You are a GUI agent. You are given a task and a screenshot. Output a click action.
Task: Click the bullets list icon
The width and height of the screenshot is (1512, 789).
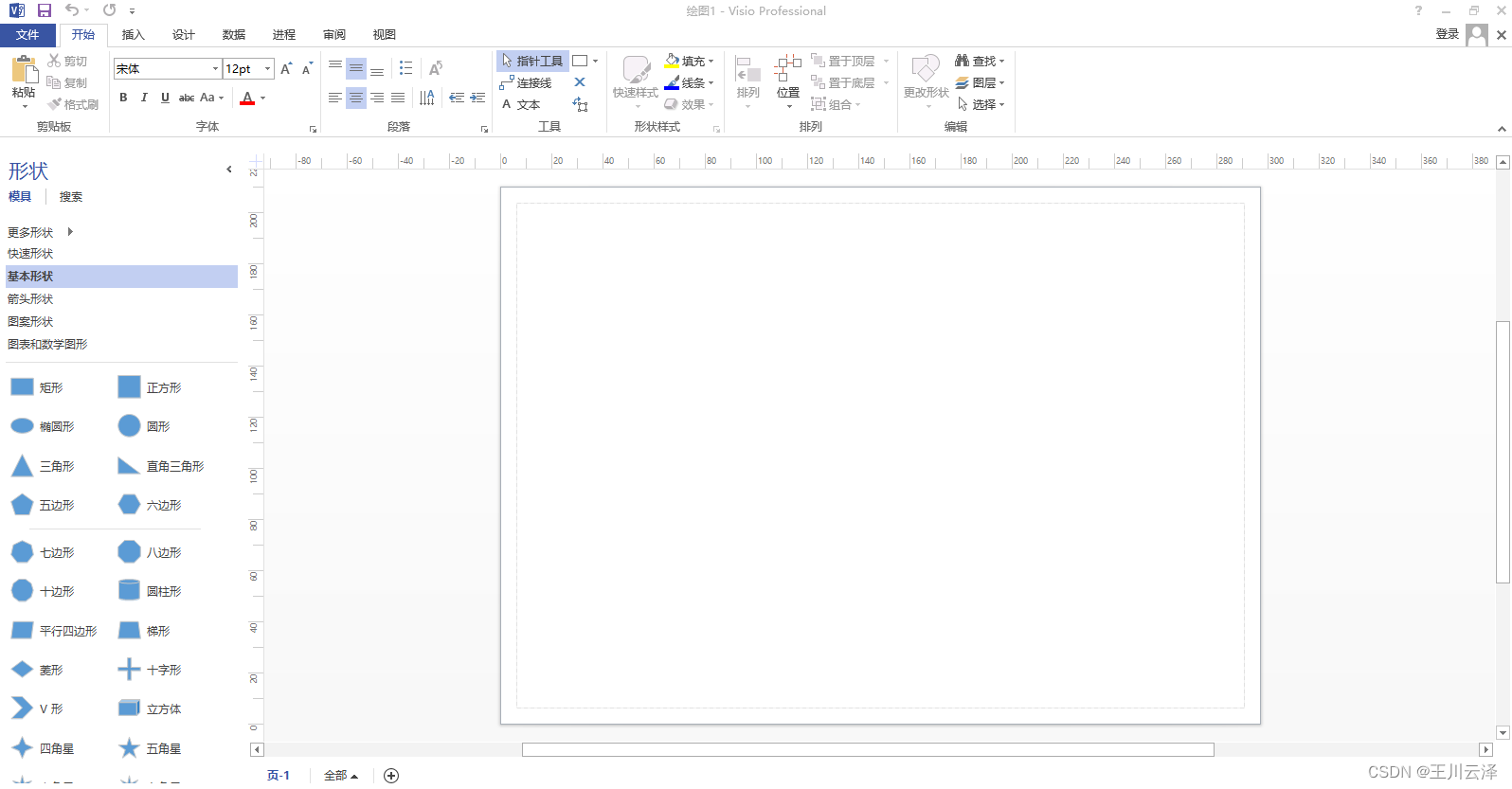[406, 68]
